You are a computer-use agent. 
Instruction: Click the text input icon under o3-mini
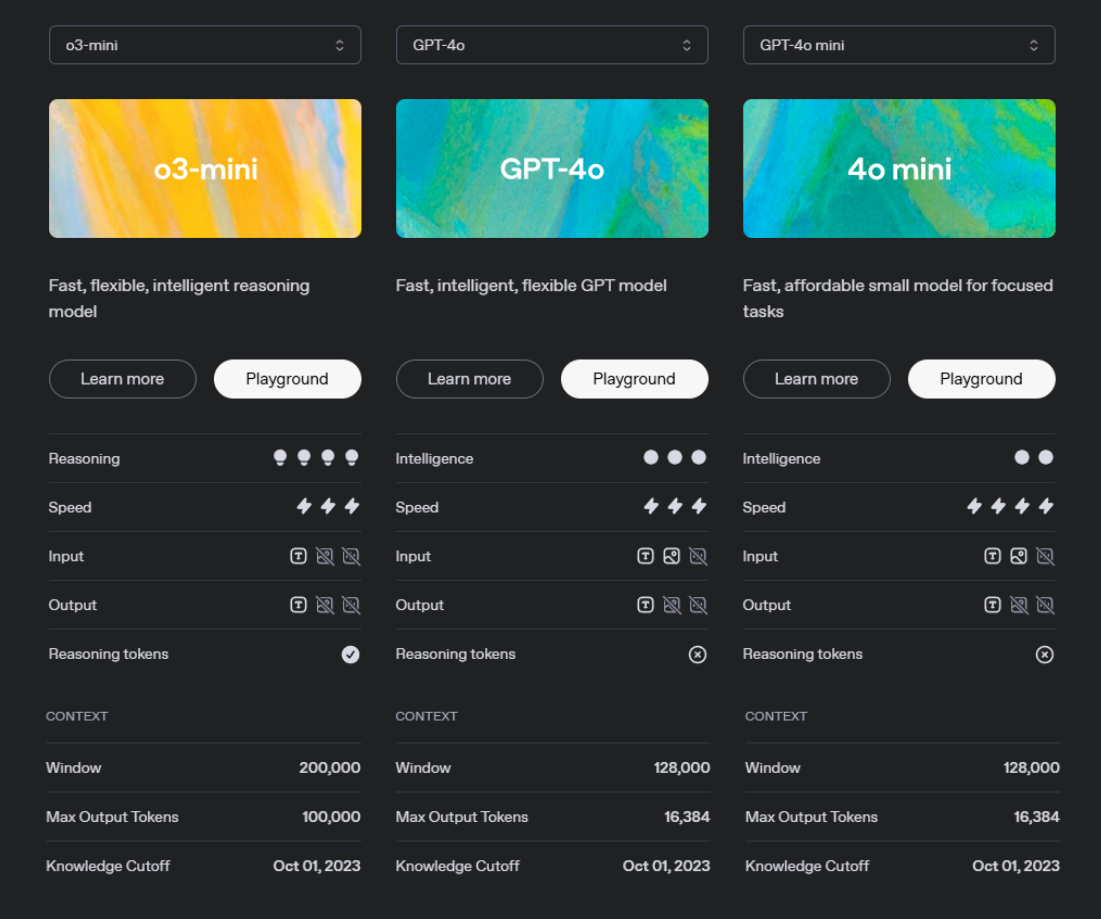(x=298, y=556)
